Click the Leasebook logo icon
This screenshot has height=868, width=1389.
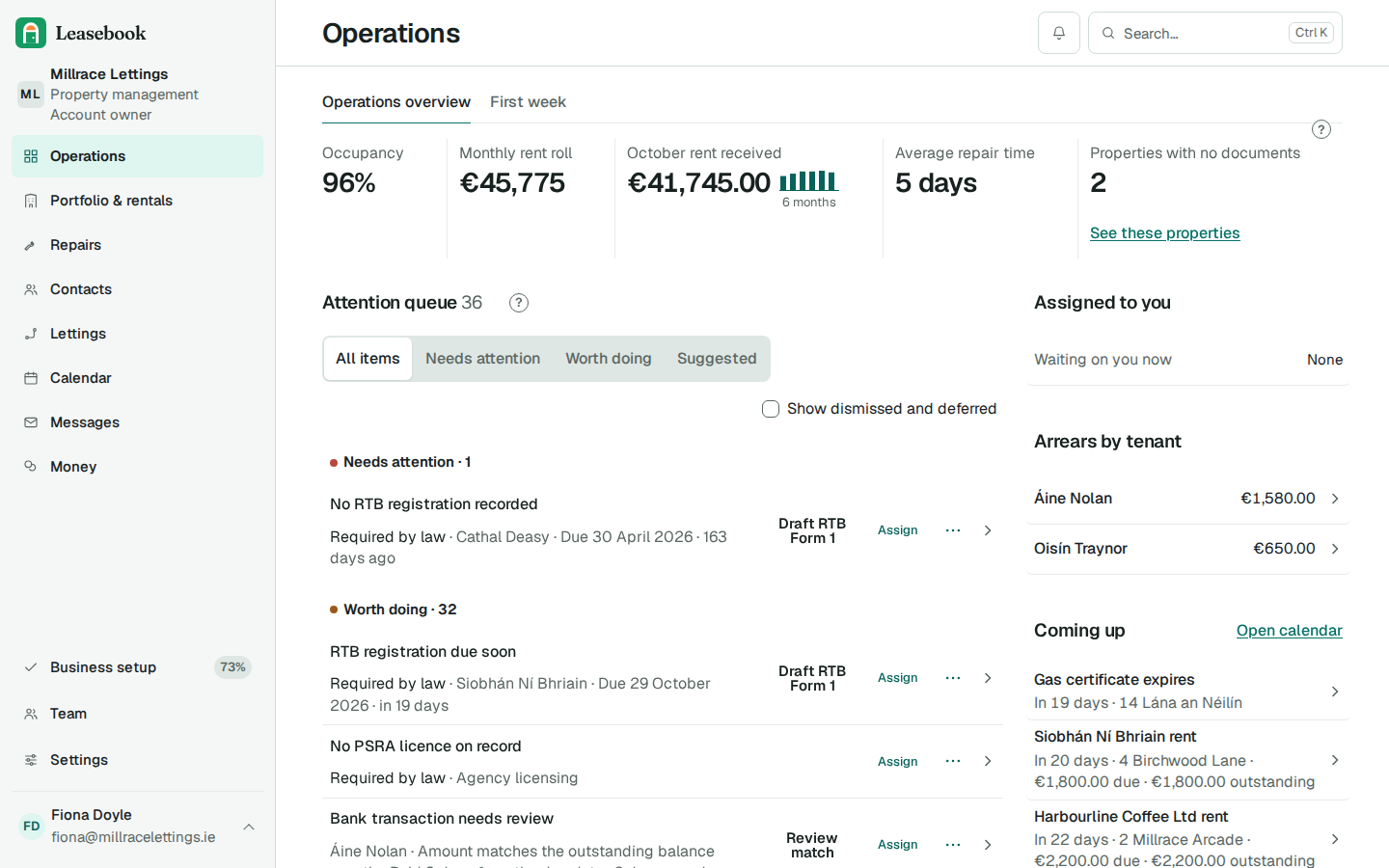coord(31,33)
